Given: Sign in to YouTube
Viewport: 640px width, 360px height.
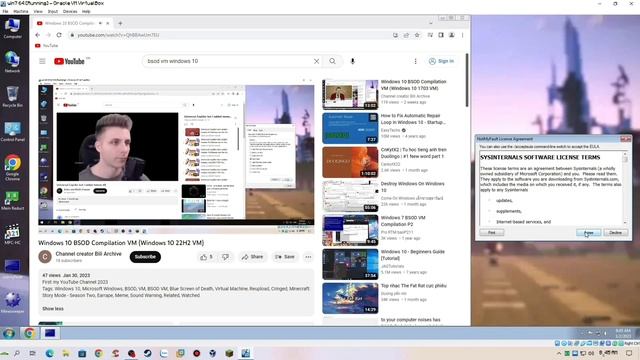Looking at the screenshot, I should pos(442,61).
